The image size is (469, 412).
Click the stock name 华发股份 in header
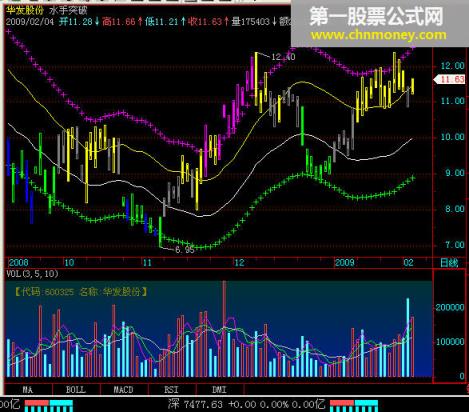(25, 11)
